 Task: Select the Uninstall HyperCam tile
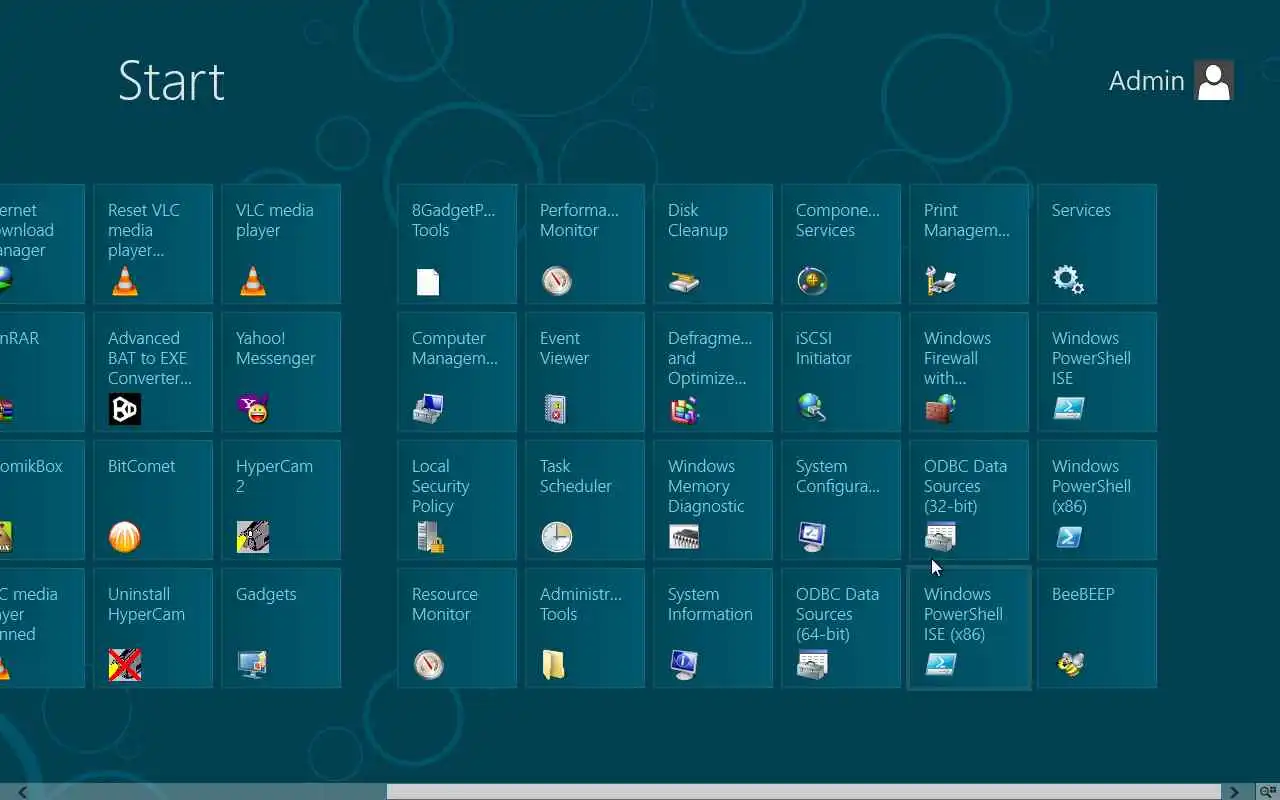(x=153, y=628)
